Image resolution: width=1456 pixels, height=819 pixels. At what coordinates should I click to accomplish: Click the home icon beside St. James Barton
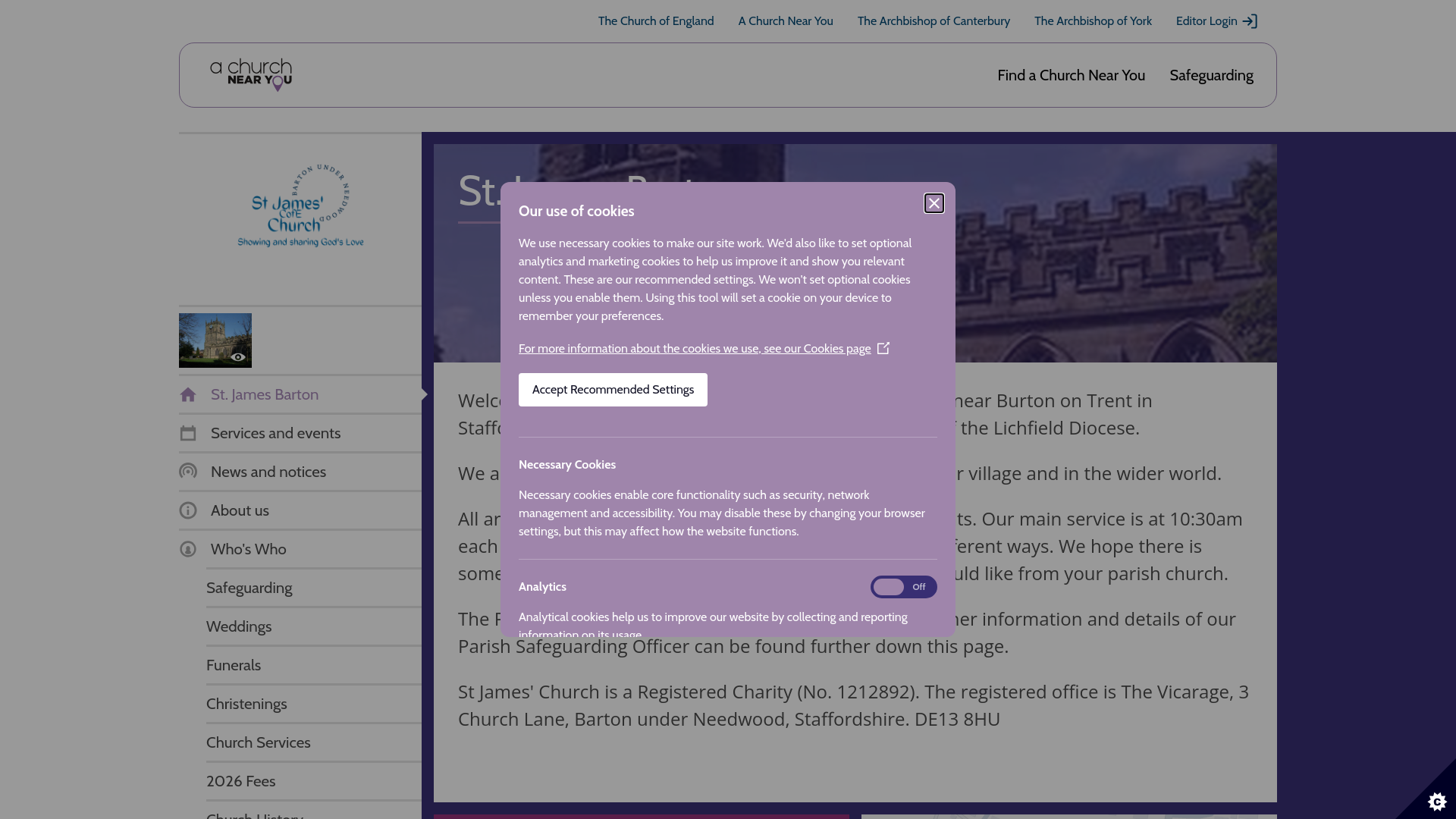pyautogui.click(x=188, y=394)
